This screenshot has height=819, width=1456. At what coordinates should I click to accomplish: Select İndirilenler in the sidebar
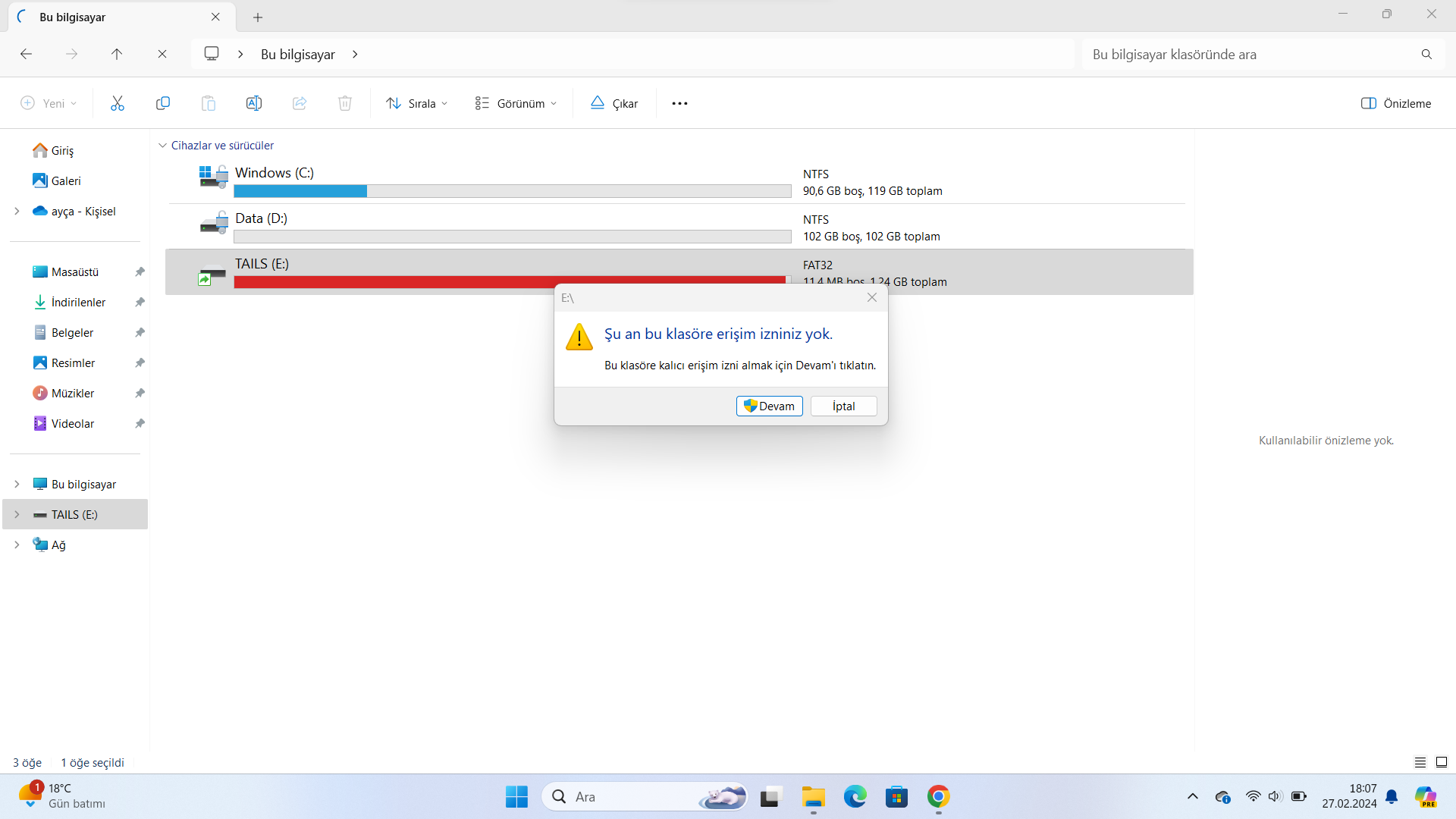[78, 302]
